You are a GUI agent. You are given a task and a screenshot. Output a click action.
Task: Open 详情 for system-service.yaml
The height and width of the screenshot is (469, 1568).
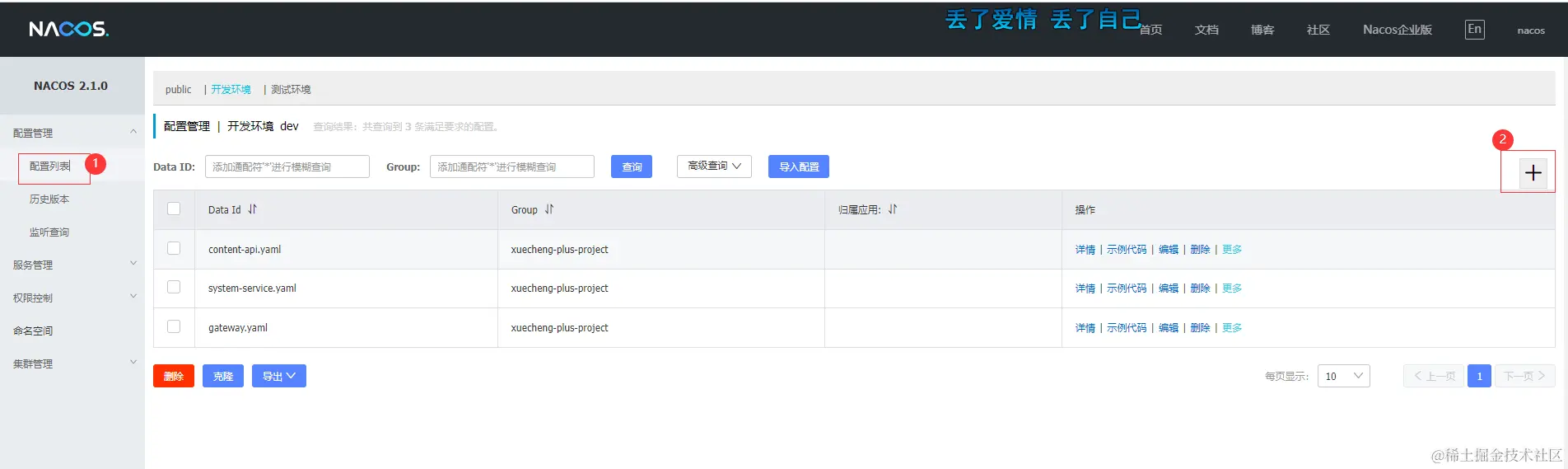pyautogui.click(x=1085, y=288)
